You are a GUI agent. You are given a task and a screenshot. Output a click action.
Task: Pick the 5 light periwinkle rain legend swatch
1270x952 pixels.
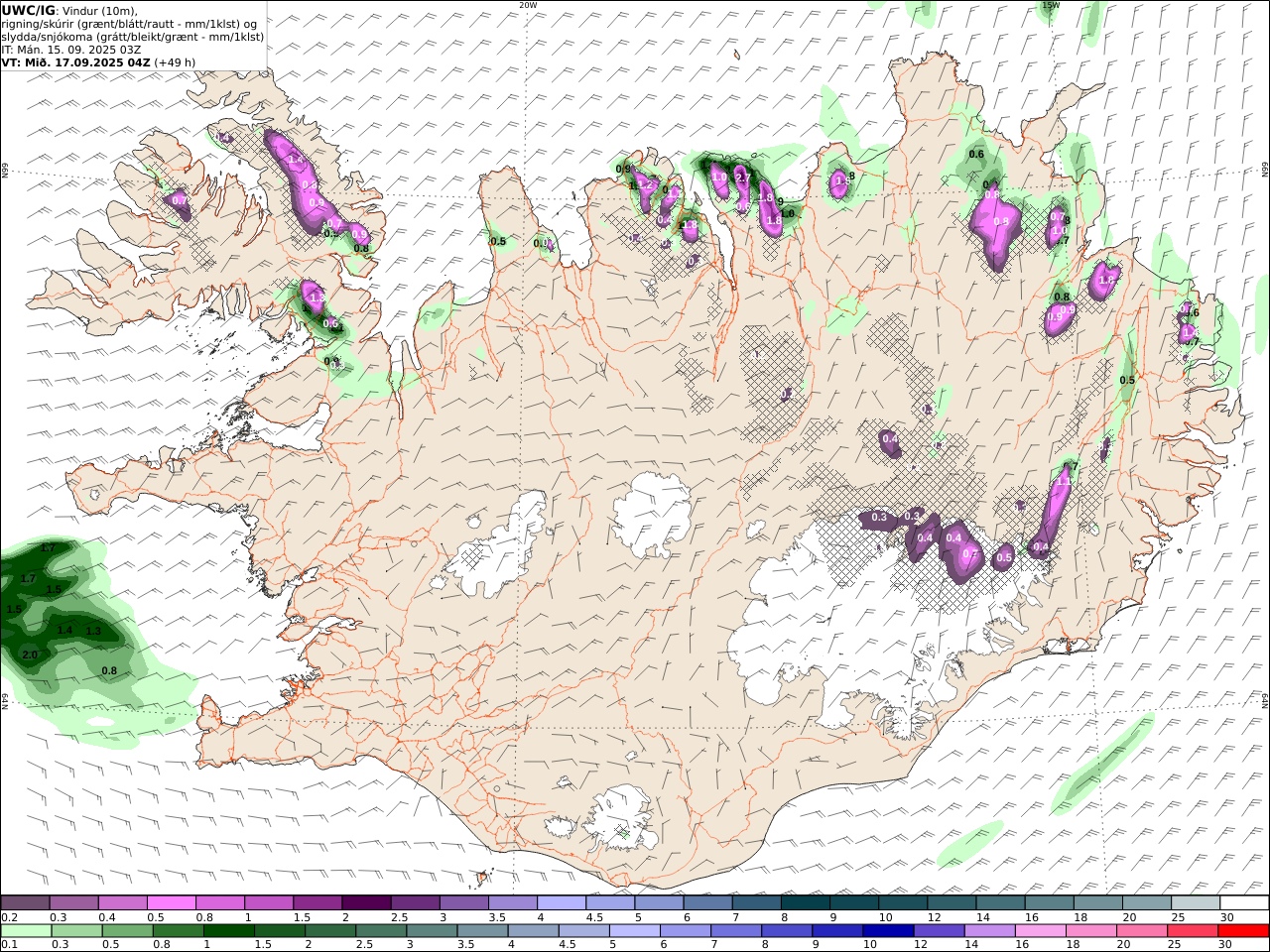pos(634,930)
